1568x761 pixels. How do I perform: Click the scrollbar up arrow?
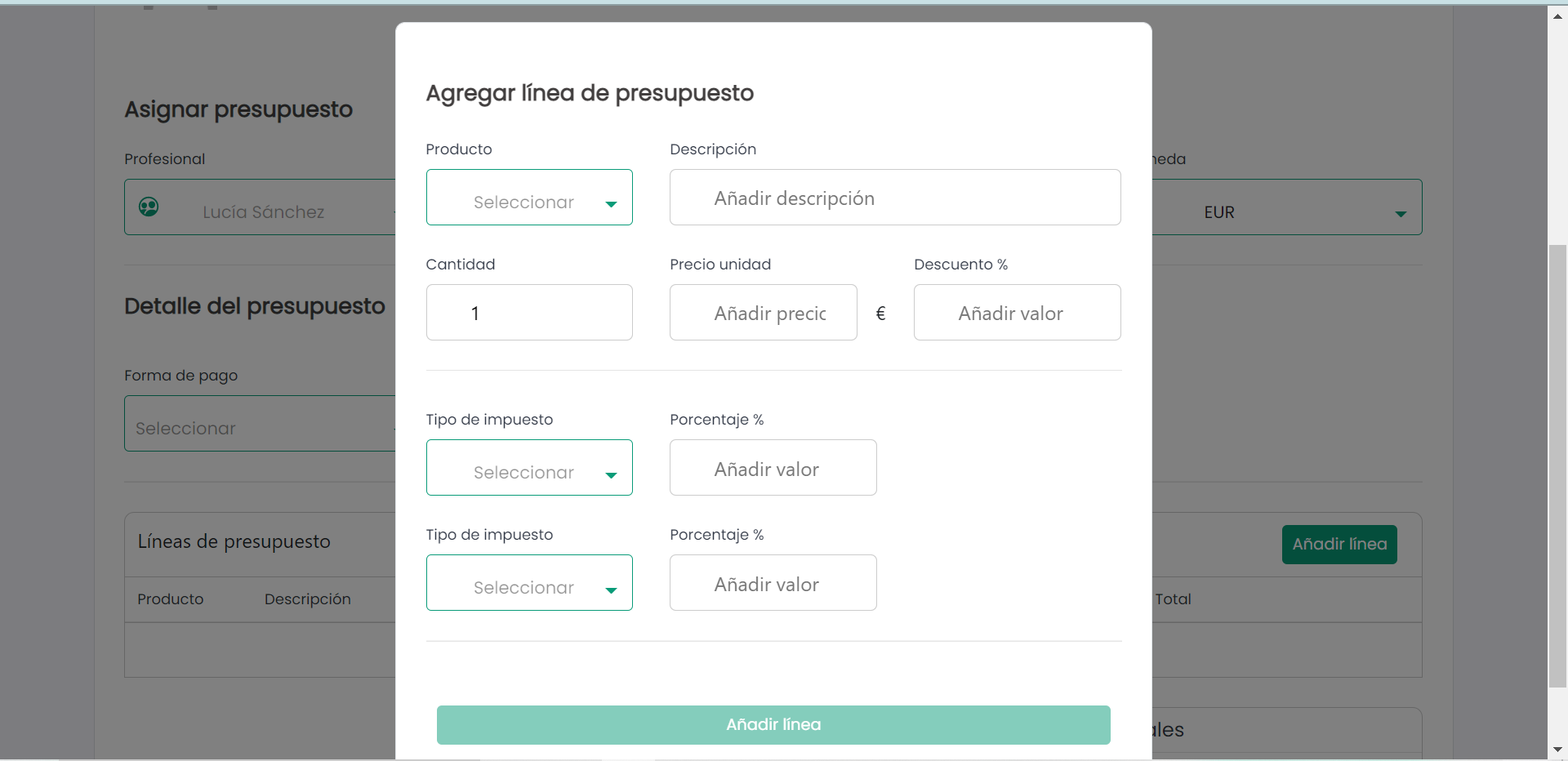1557,16
